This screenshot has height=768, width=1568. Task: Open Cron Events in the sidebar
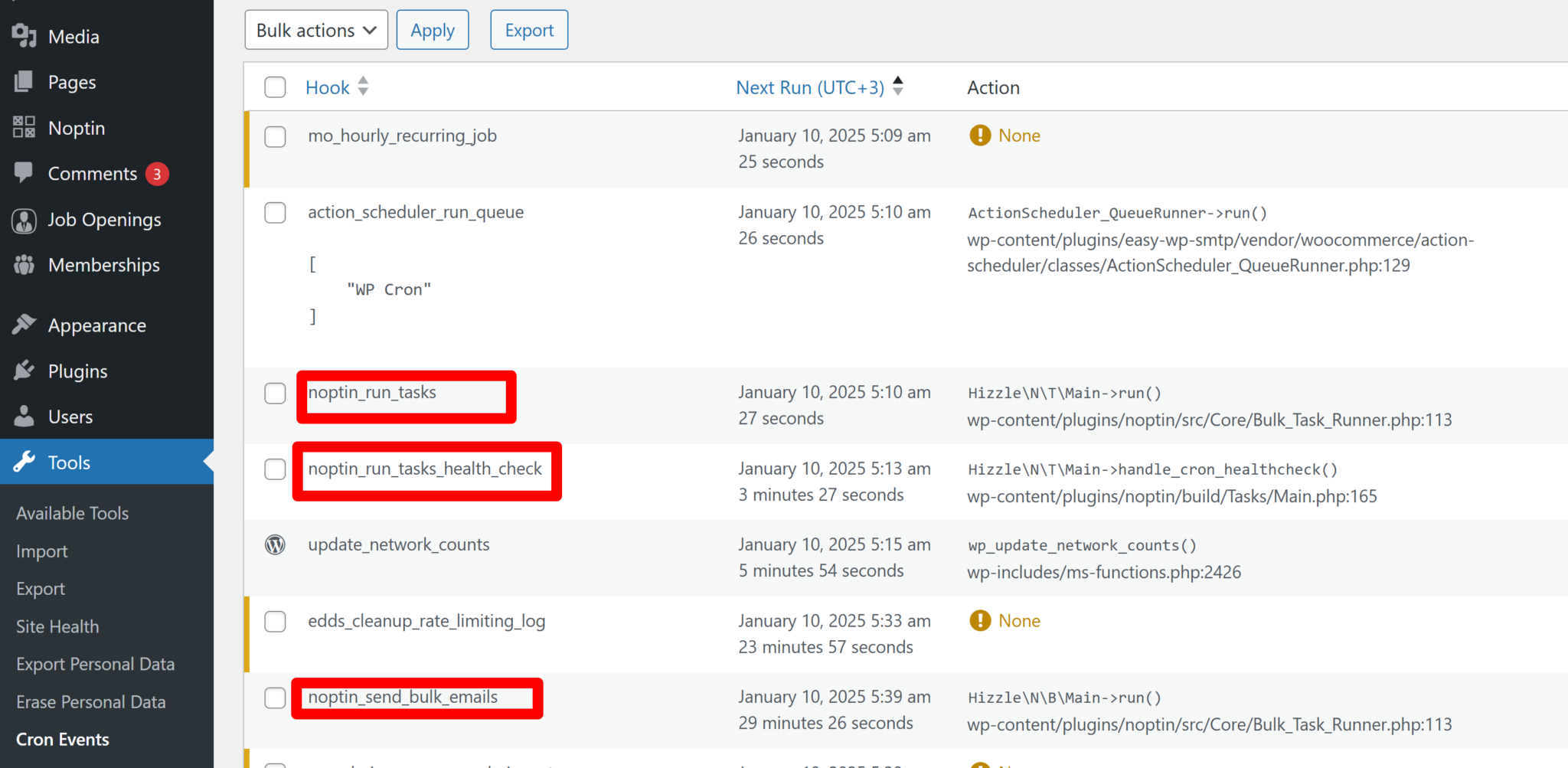click(62, 738)
